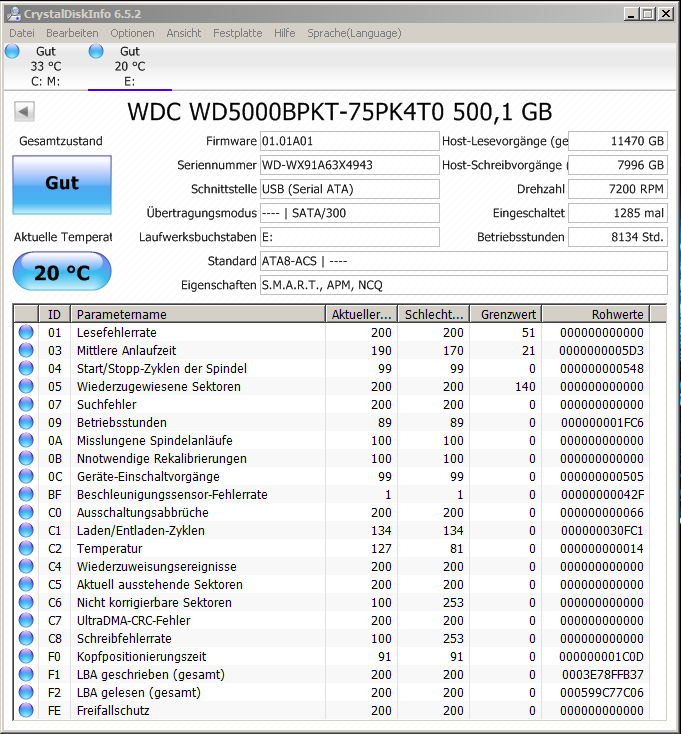Click the CrystalDiskInfo title bar icon

tap(14, 14)
